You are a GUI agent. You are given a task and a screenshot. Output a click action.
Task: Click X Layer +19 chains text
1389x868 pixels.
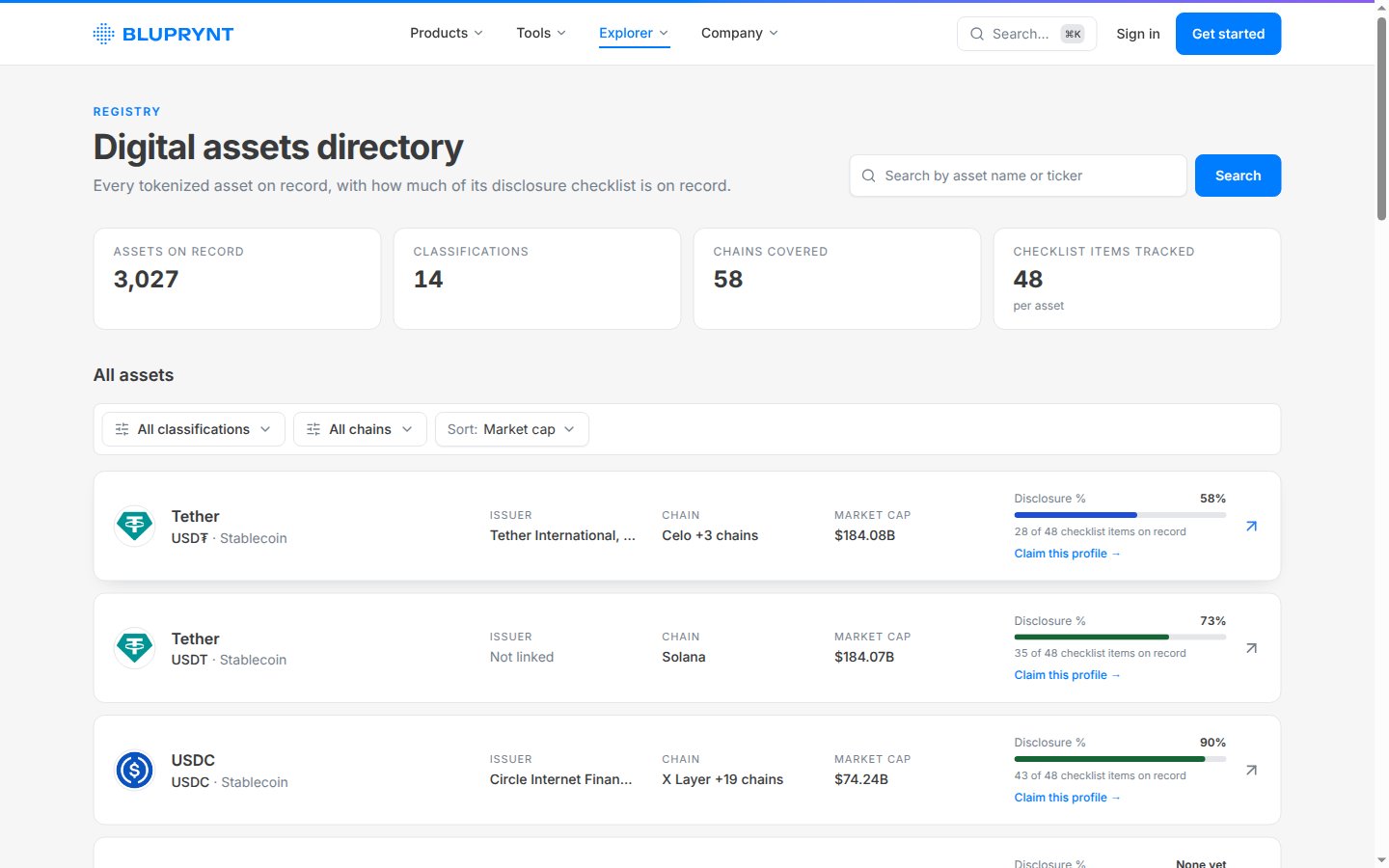722,779
